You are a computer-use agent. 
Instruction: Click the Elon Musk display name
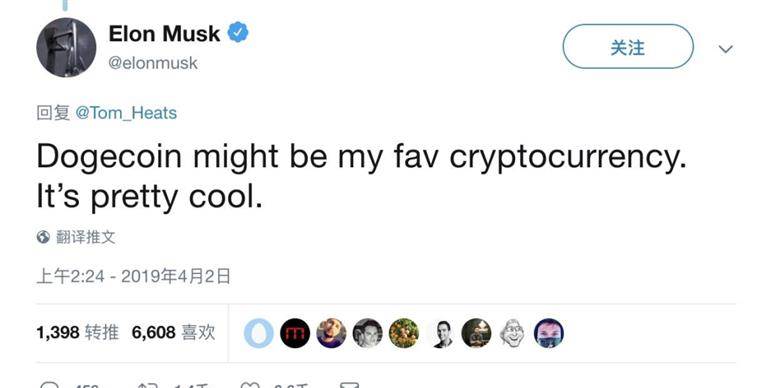164,34
